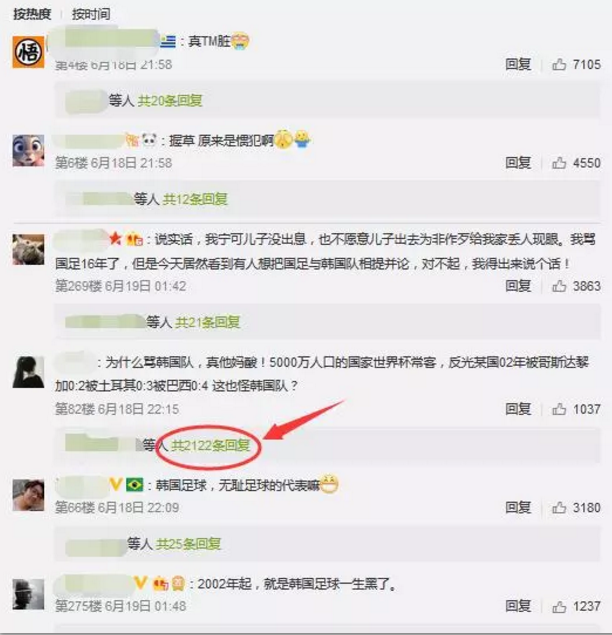Open the rabbit cartoon avatar profile
The image size is (612, 635).
pyautogui.click(x=28, y=151)
